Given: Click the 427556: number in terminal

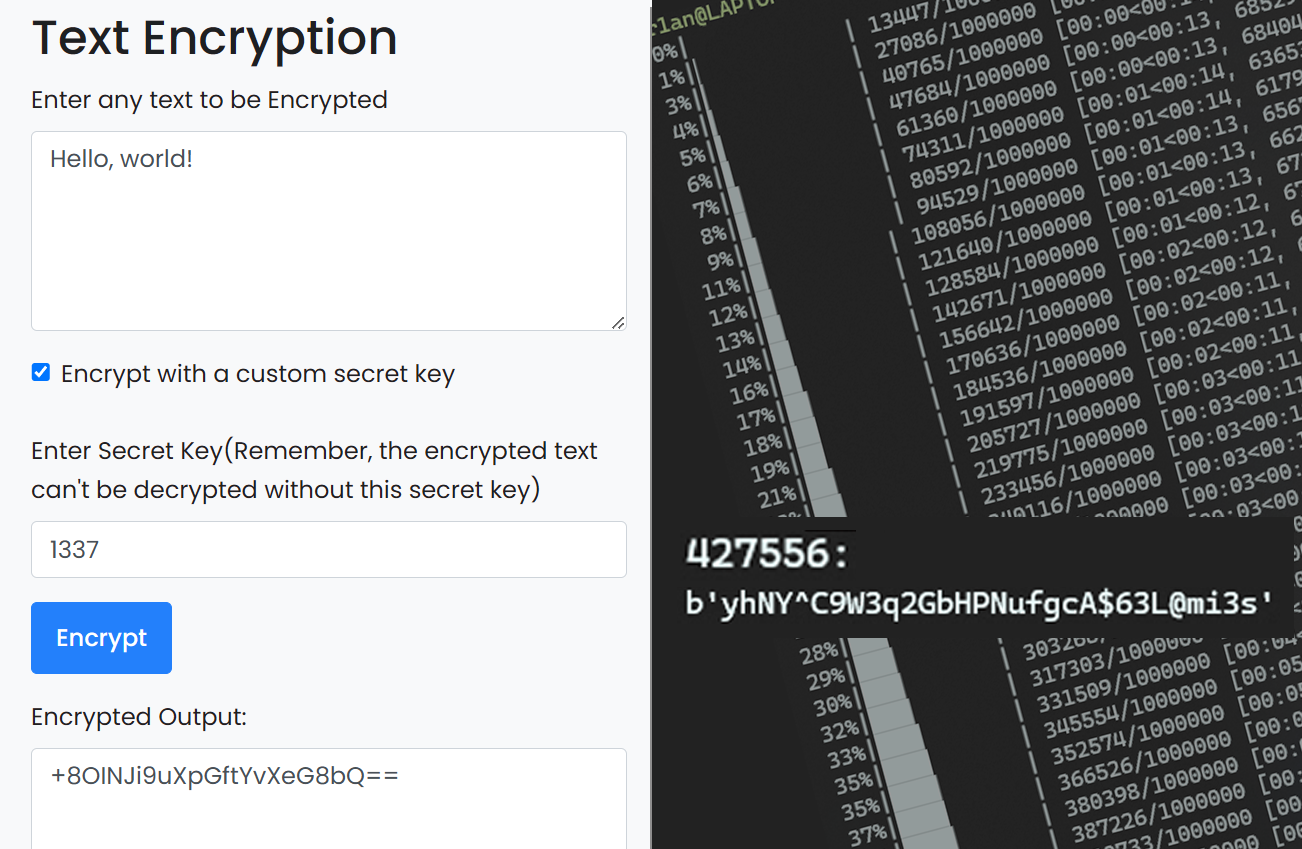Looking at the screenshot, I should tap(767, 553).
